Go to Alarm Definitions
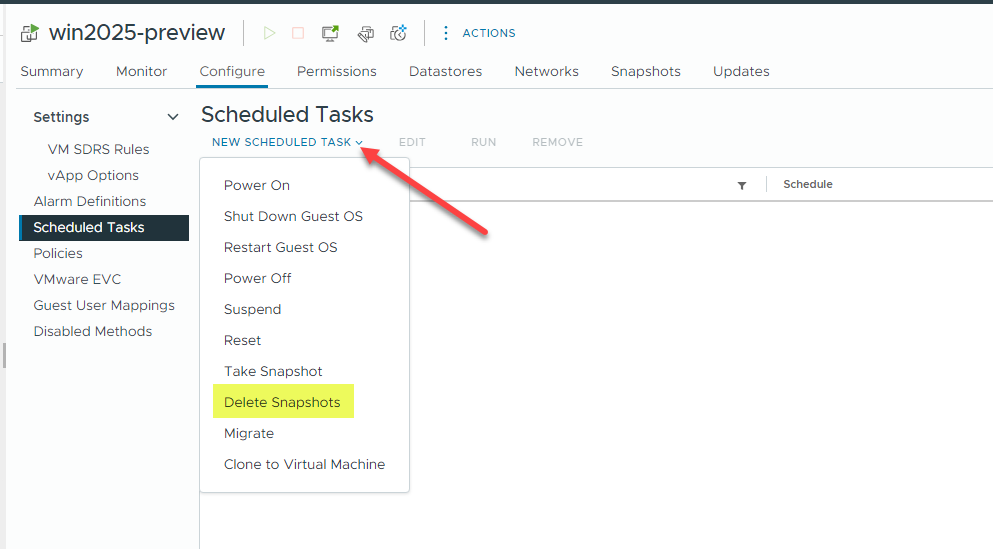Screen dimensions: 993x549 click(90, 201)
